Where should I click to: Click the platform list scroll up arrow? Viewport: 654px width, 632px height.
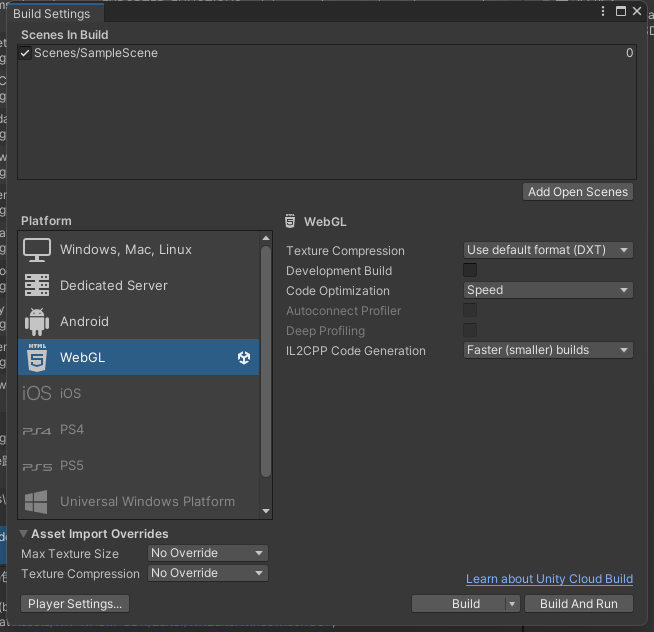[266, 238]
